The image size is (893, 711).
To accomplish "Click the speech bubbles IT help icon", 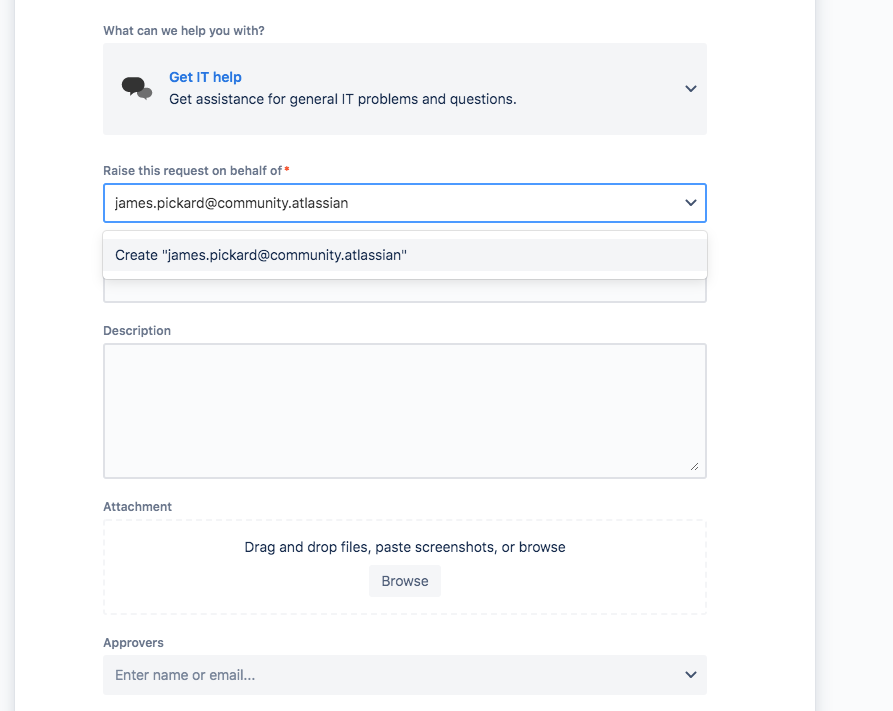I will tap(137, 88).
